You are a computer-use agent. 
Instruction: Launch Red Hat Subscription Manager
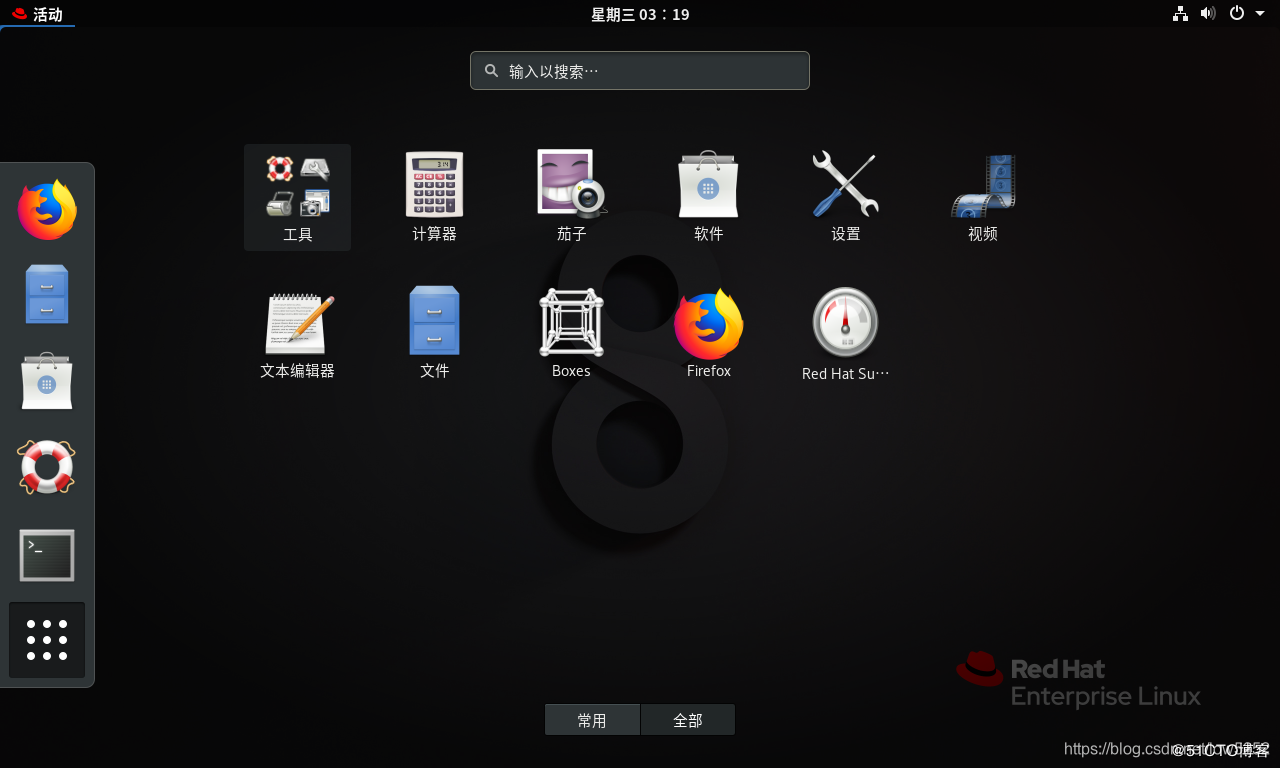point(845,332)
